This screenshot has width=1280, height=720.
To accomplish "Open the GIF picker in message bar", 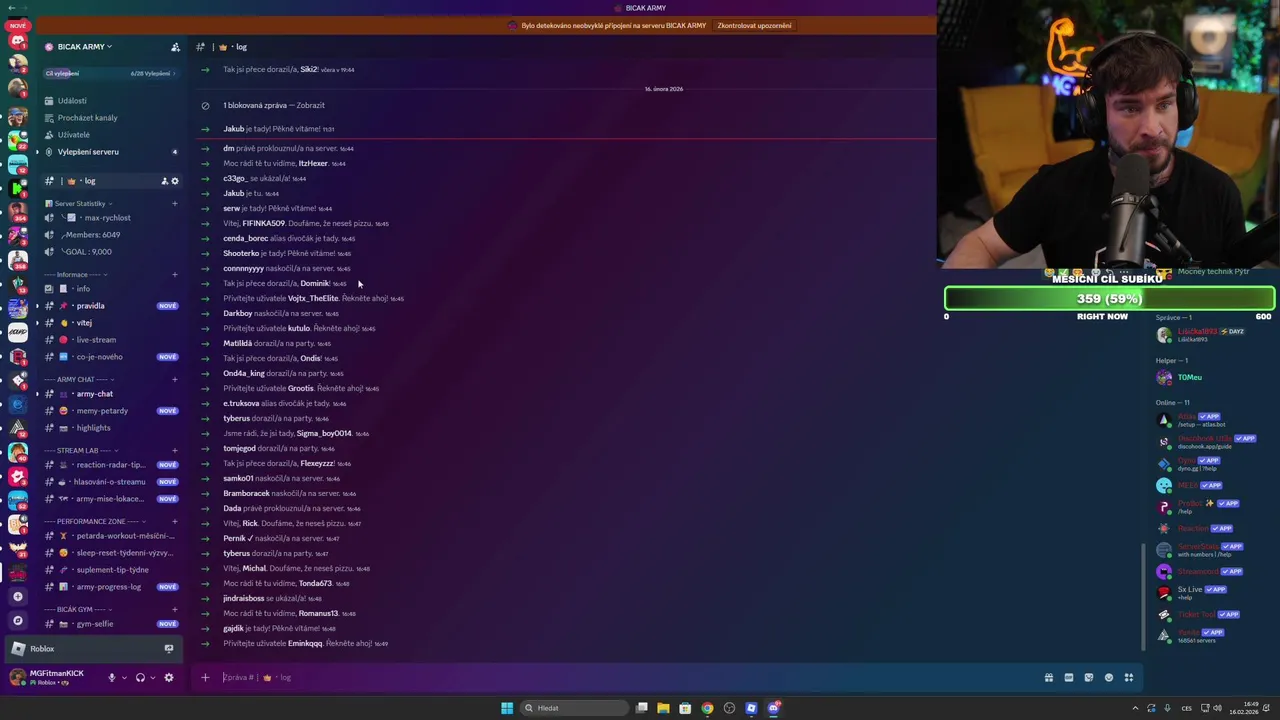I will (1069, 677).
